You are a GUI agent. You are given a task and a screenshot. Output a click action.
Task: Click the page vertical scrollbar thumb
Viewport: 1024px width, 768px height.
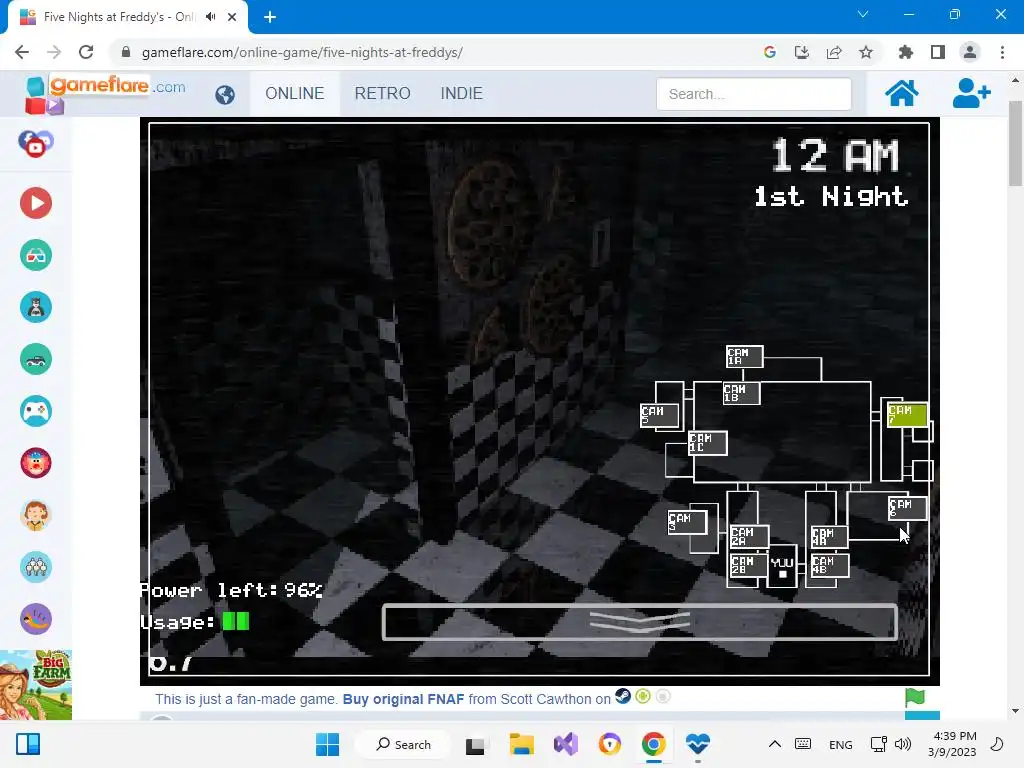(1015, 142)
